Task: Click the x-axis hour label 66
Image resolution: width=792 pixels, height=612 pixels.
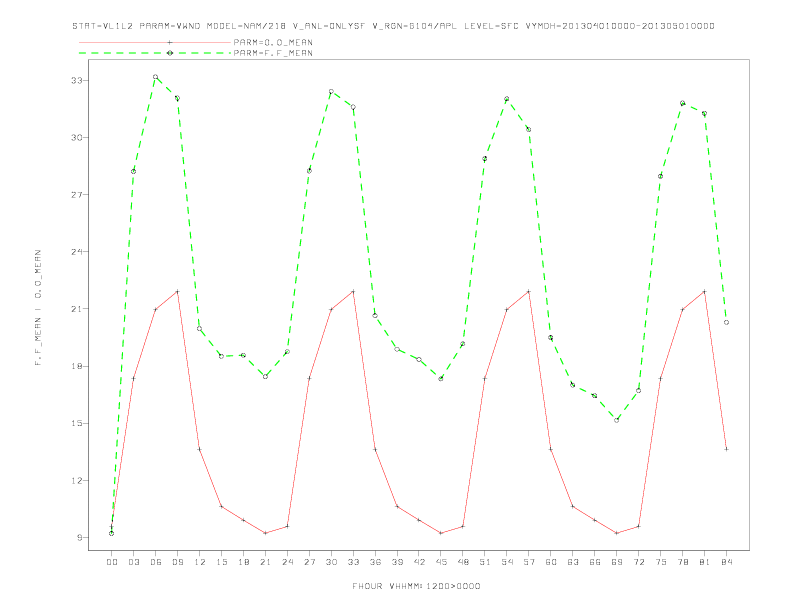Action: 595,562
